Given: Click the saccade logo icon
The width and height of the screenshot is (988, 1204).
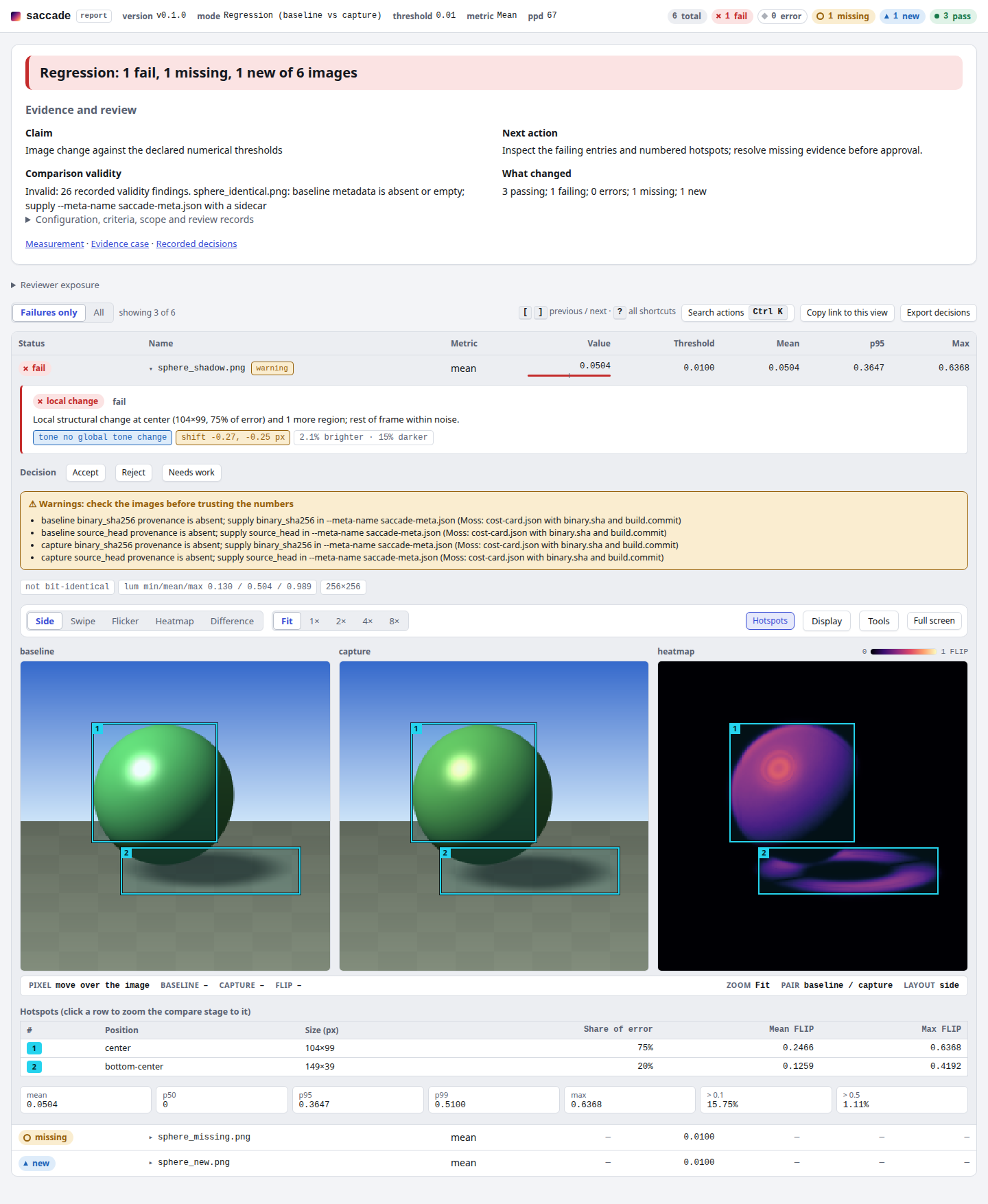Looking at the screenshot, I should click(16, 16).
